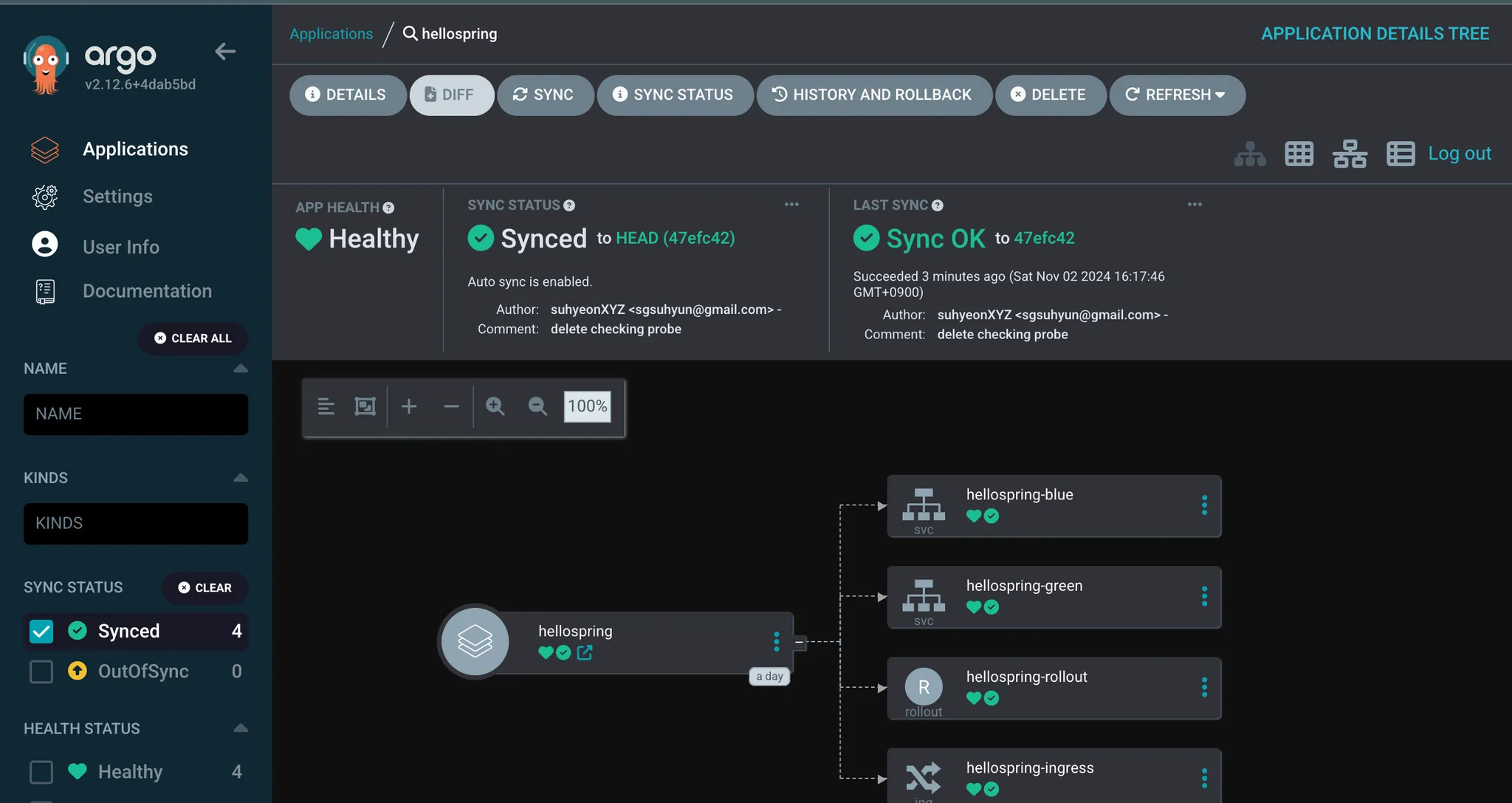This screenshot has width=1512, height=803.
Task: Switch to the list view icon
Action: point(1400,154)
